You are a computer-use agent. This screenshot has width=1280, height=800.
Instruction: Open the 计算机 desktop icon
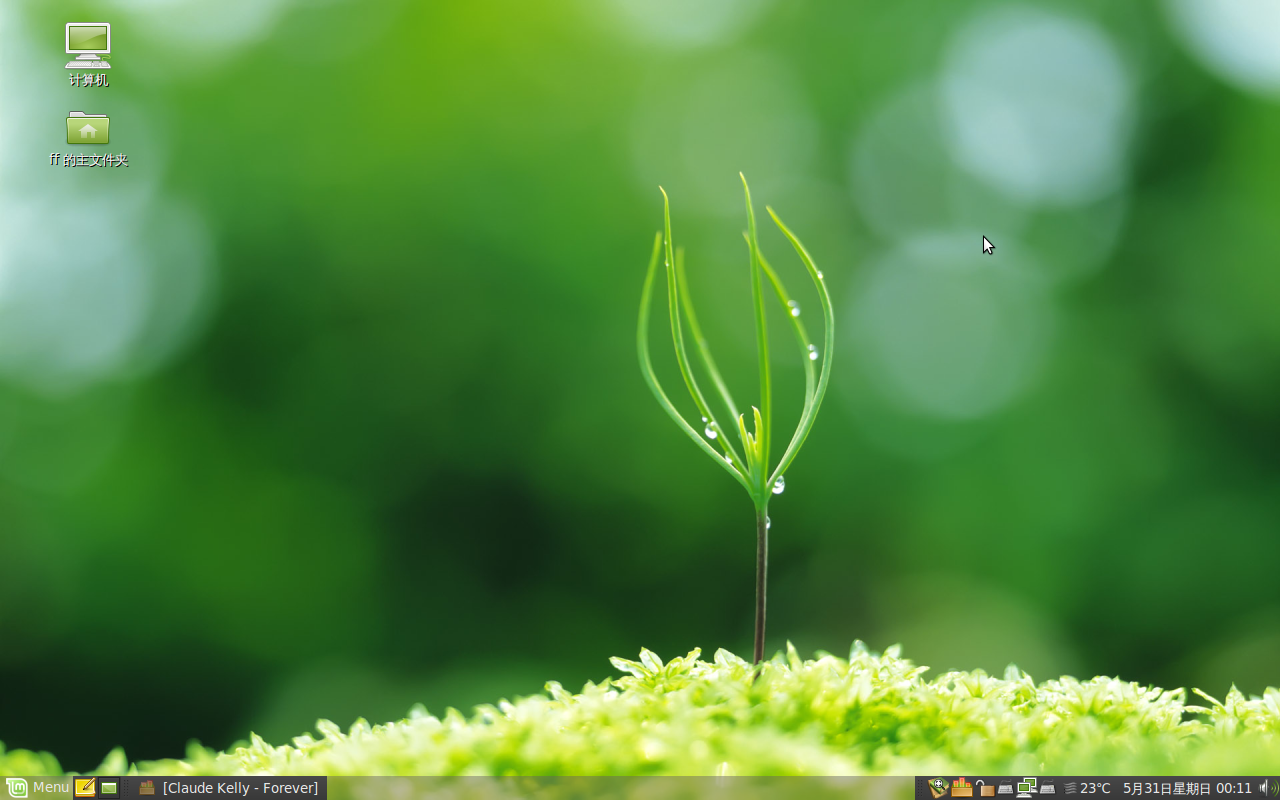88,55
